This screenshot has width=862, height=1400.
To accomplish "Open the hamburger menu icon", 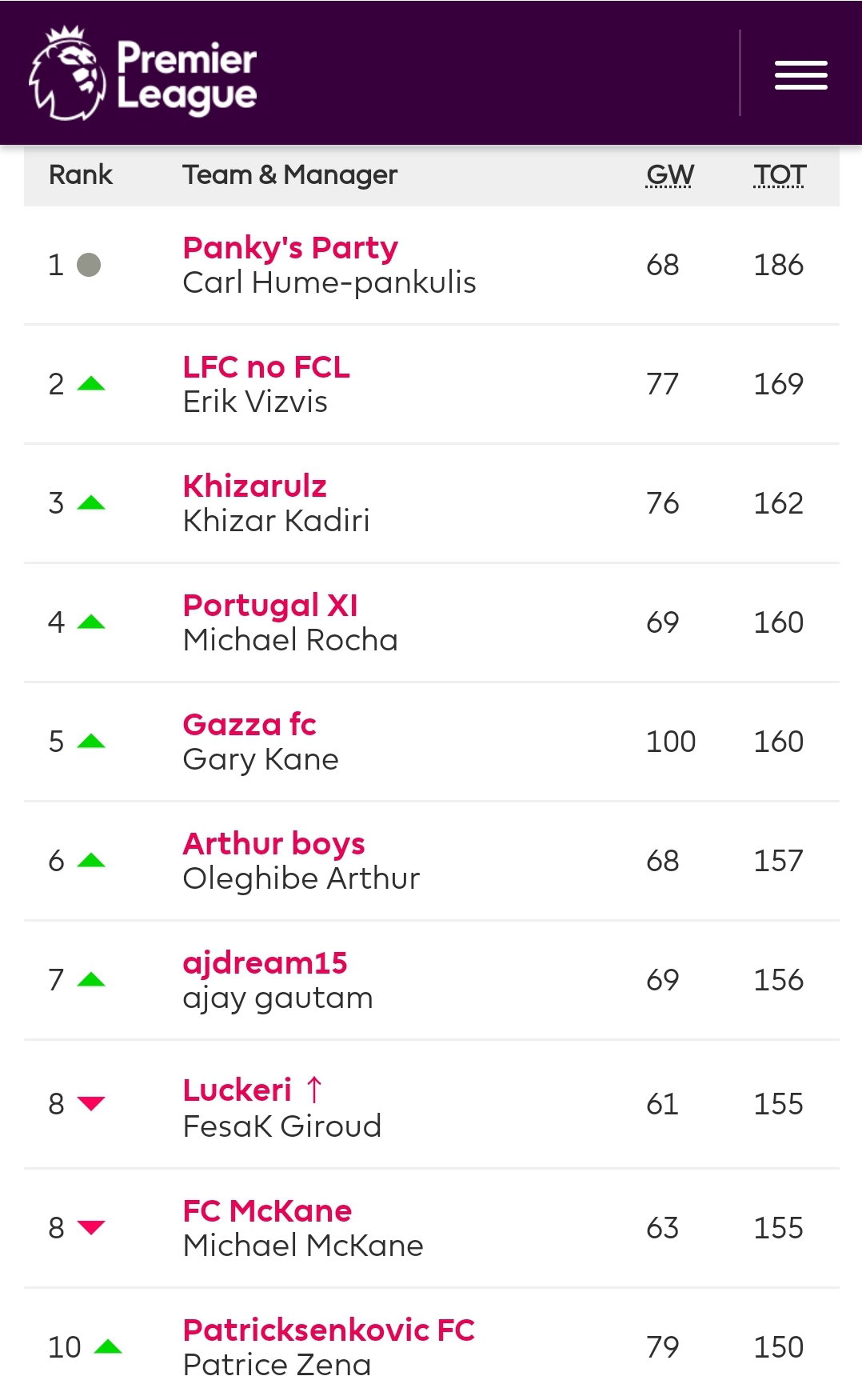I will [800, 75].
